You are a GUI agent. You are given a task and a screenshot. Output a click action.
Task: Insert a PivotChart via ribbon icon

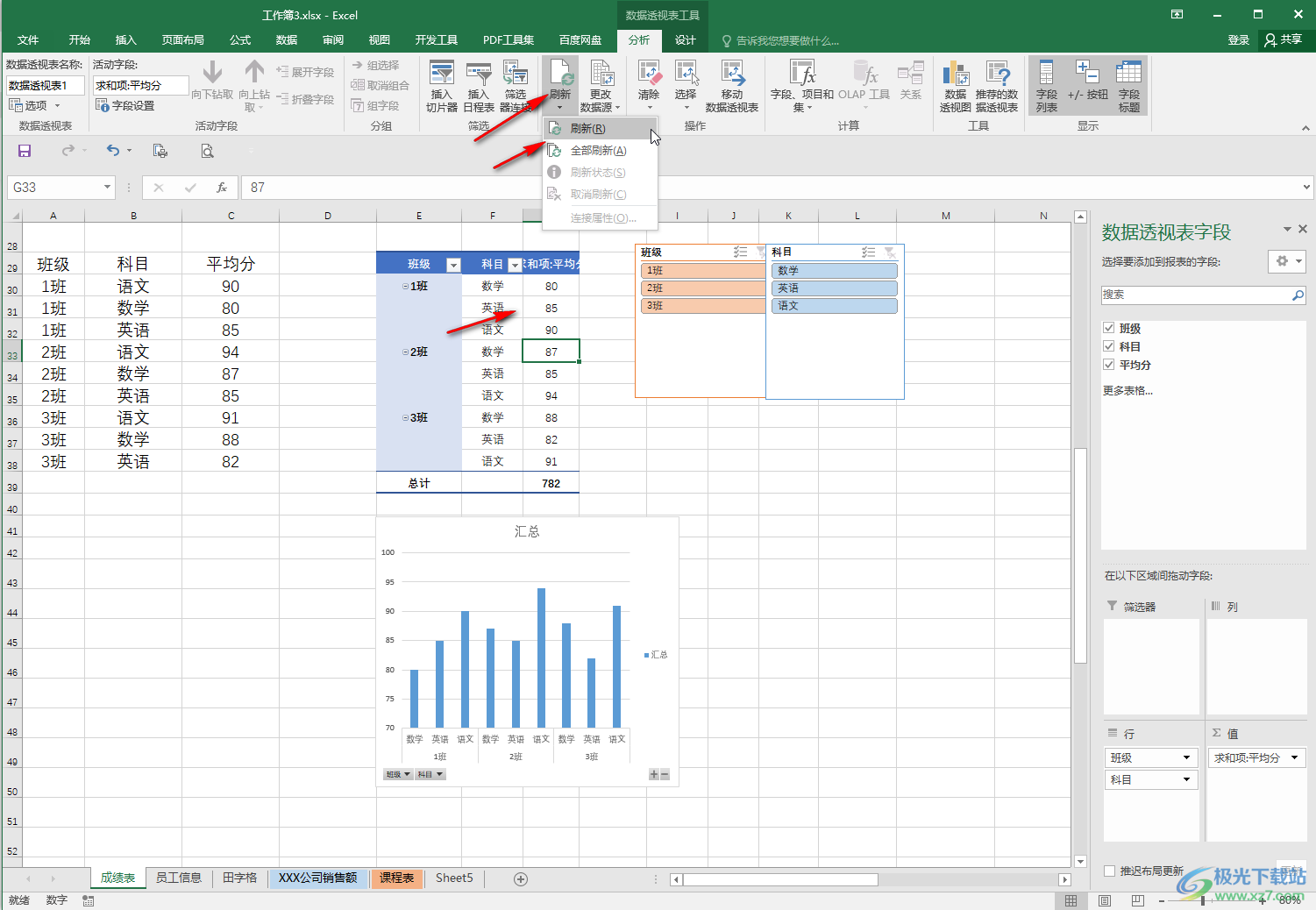[955, 86]
